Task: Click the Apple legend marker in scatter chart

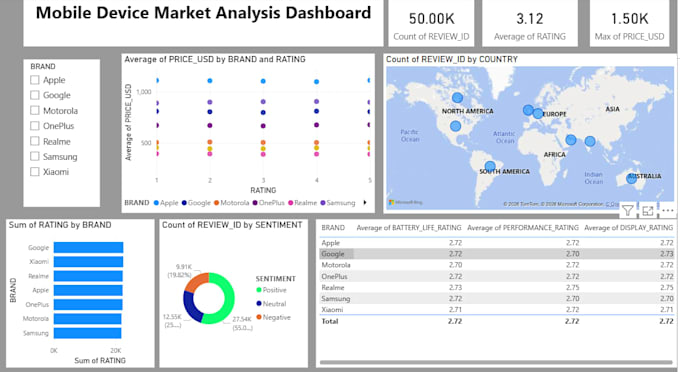Action: 157,202
